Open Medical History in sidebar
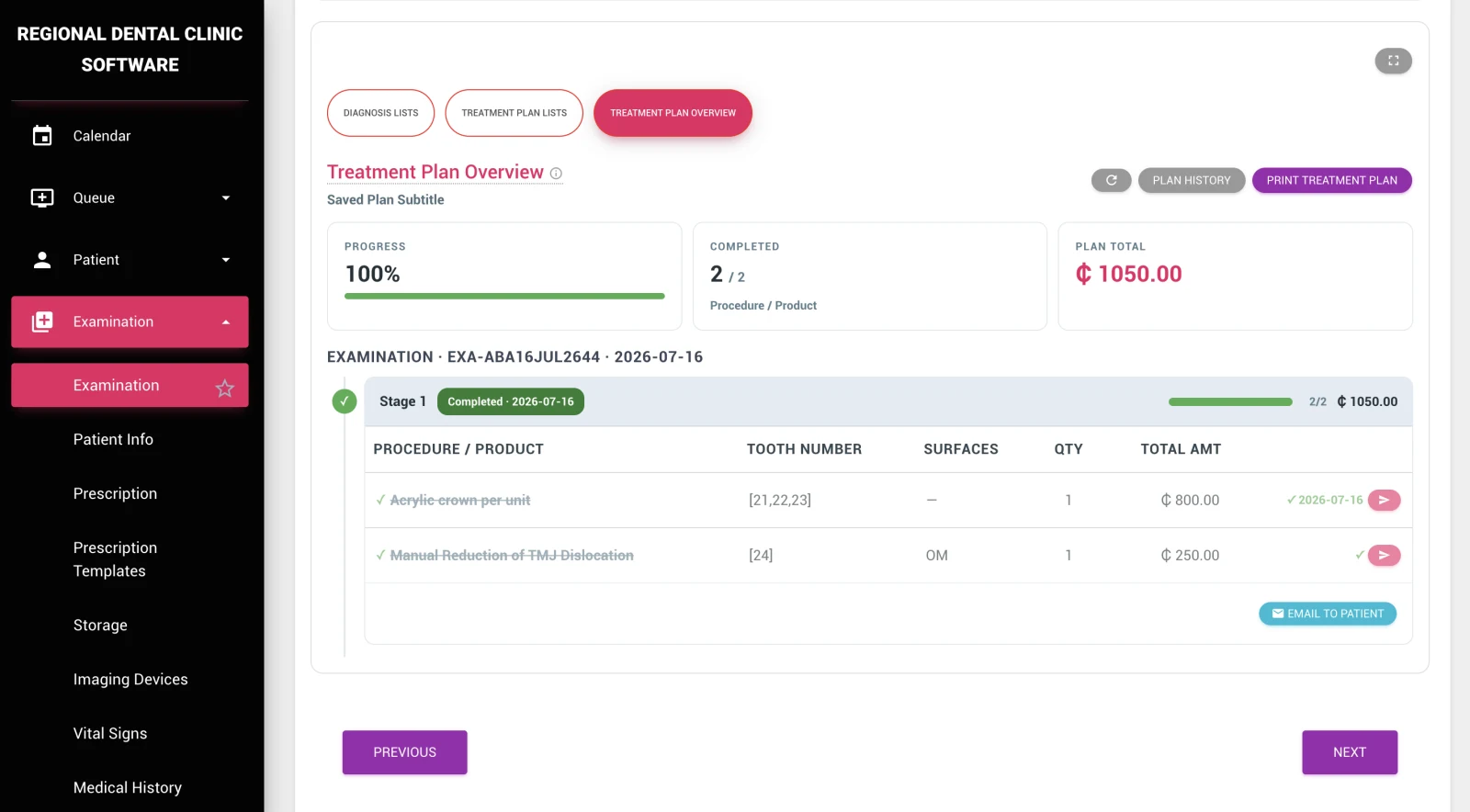This screenshot has width=1470, height=812. coord(128,788)
